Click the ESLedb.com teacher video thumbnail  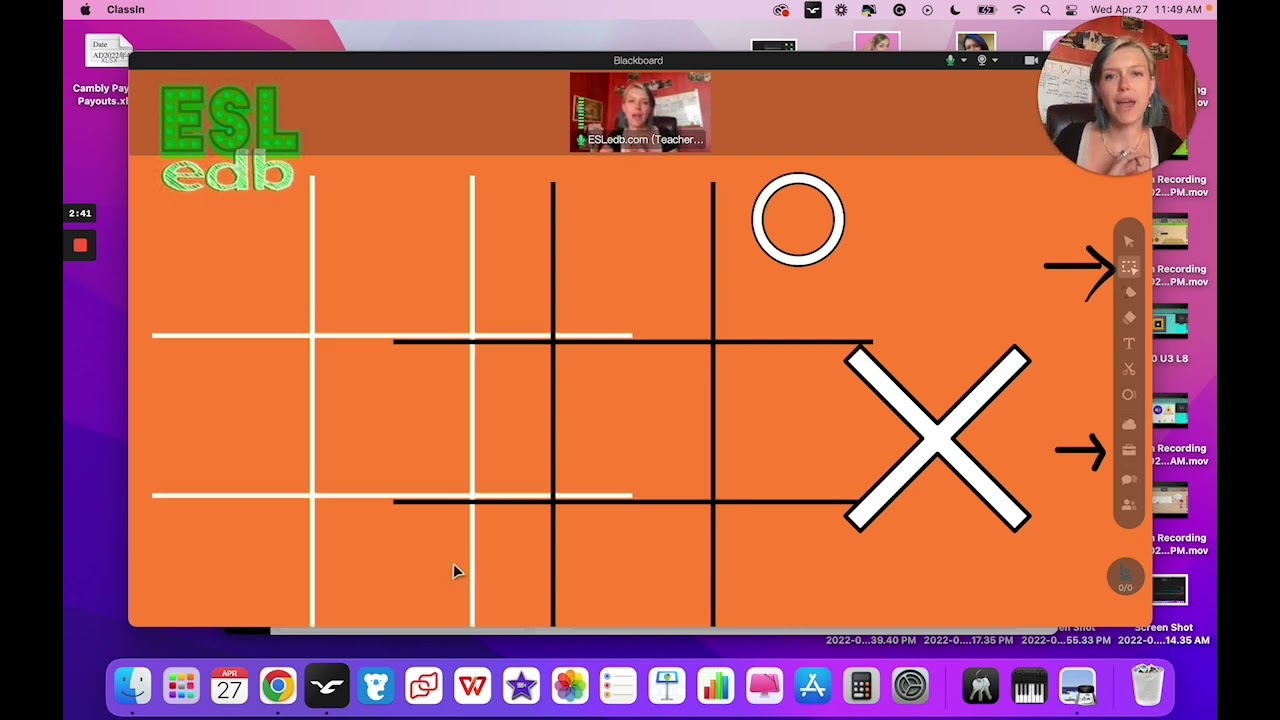pyautogui.click(x=640, y=112)
